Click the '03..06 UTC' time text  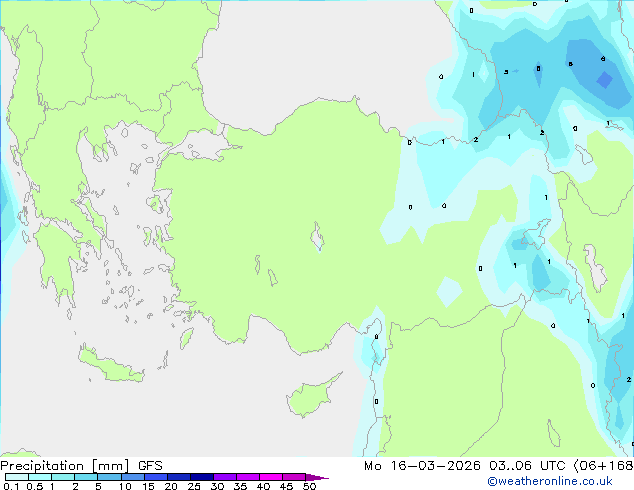(527, 466)
